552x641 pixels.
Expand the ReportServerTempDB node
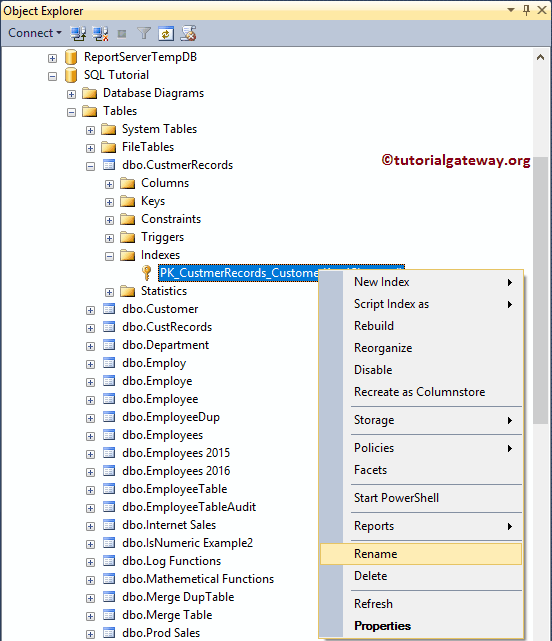coord(52,58)
